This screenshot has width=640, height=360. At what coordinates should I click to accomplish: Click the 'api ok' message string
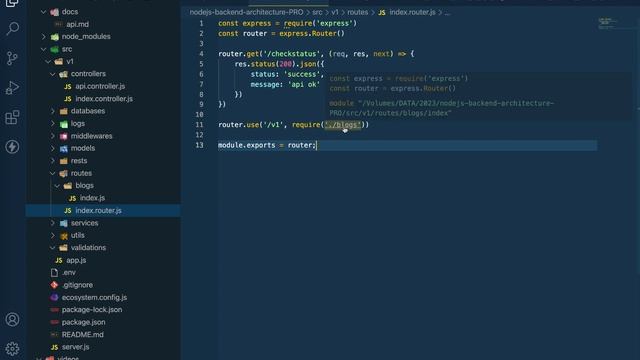point(304,84)
